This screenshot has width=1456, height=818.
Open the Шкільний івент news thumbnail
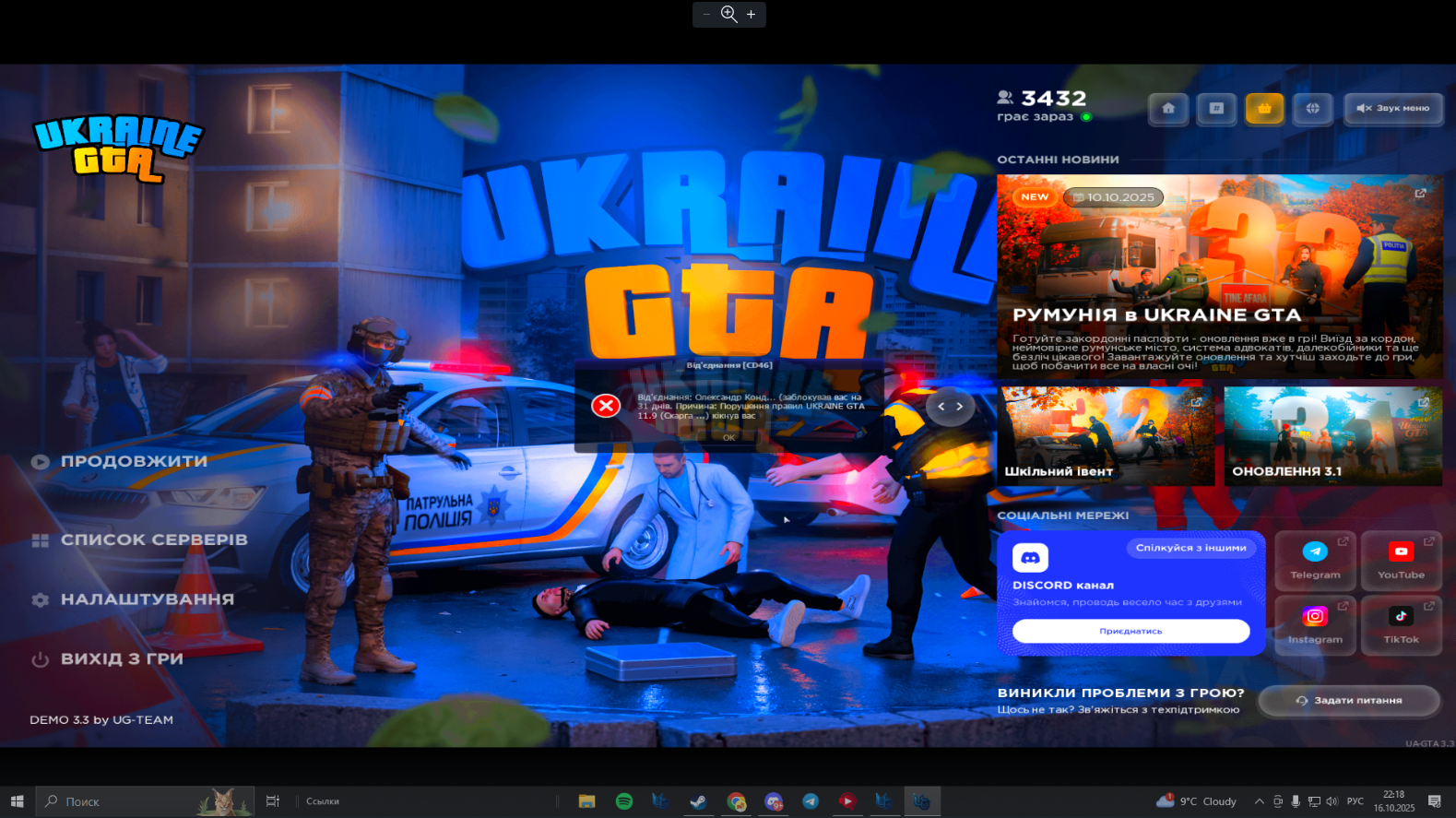point(1106,436)
